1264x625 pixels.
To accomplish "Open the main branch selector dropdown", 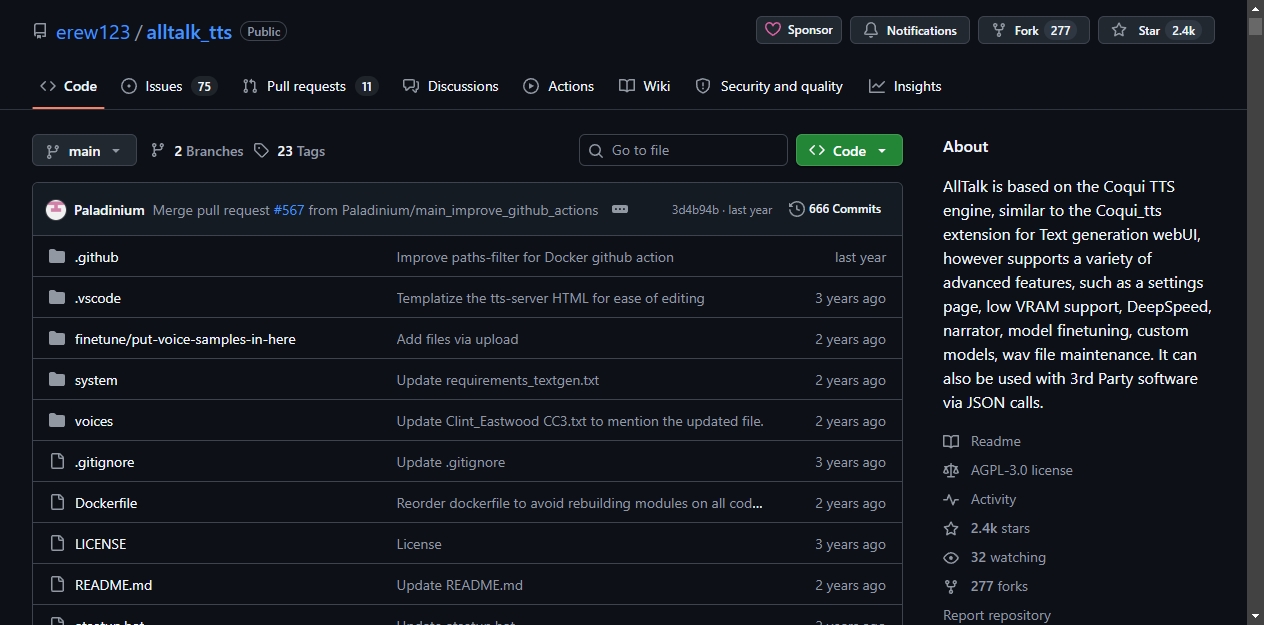I will coord(84,151).
